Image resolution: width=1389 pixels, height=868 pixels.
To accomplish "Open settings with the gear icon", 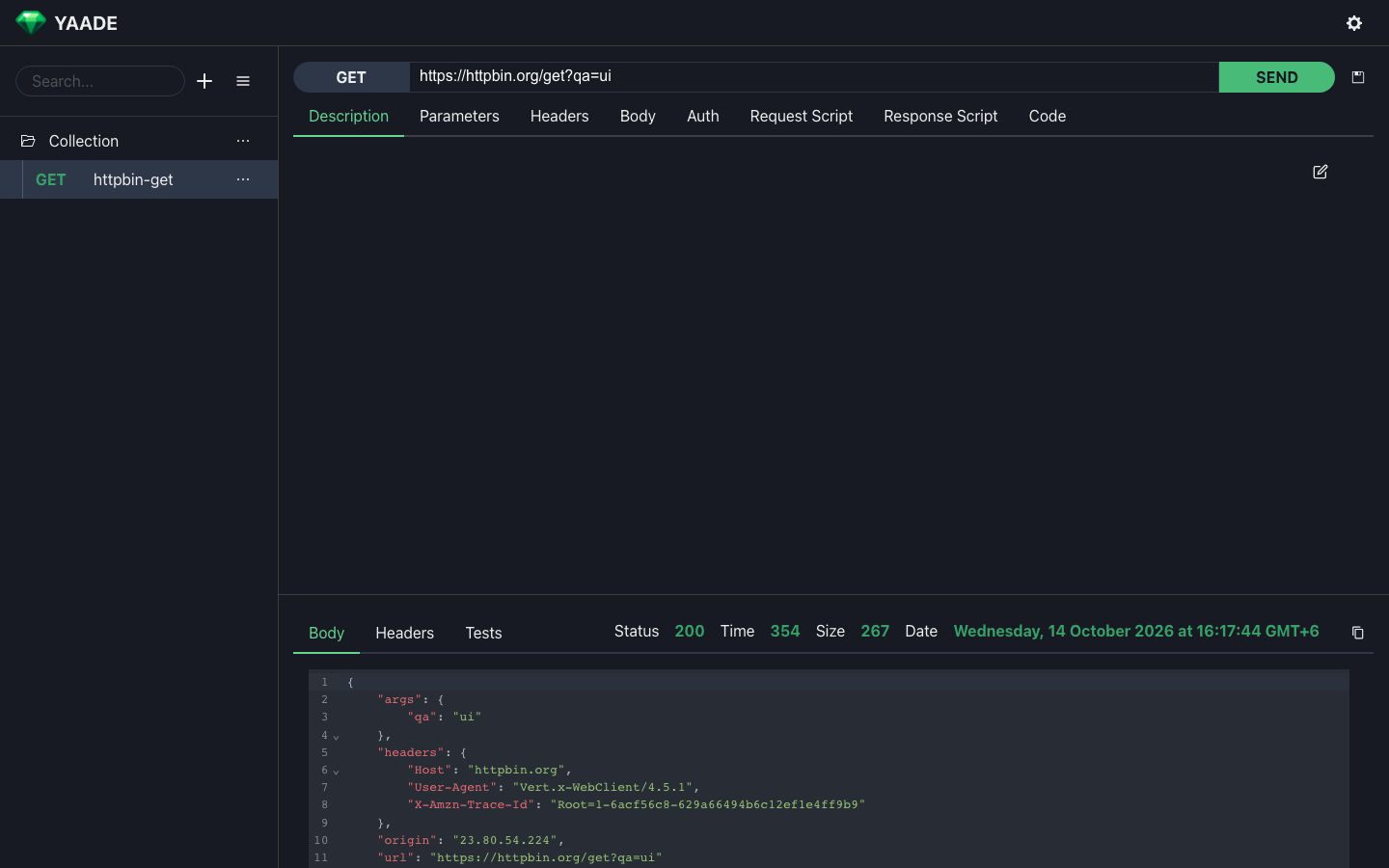I will click(x=1354, y=23).
